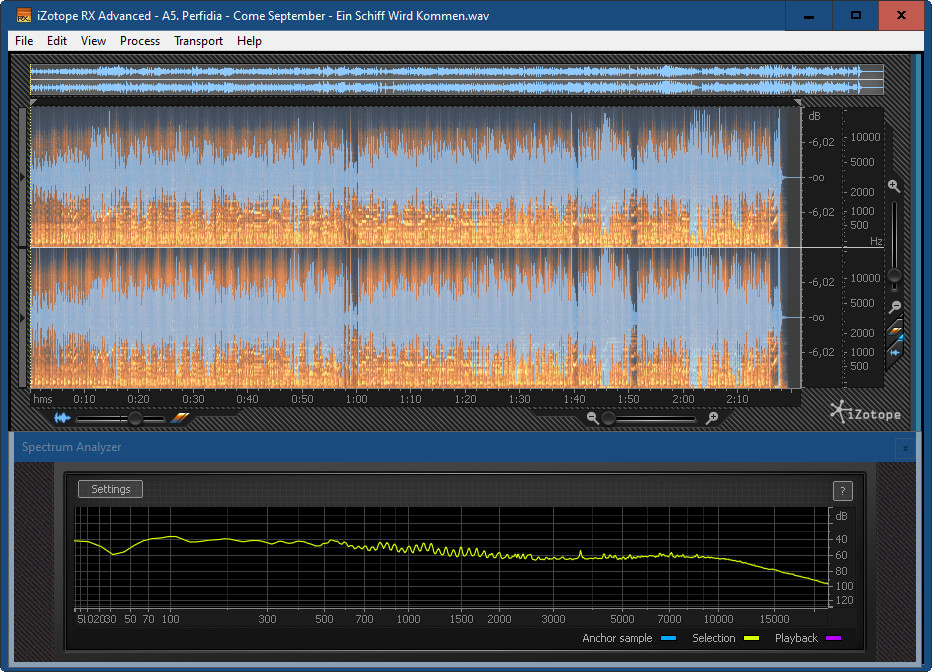Image resolution: width=932 pixels, height=672 pixels.
Task: Click the bottom channel arrow selector
Action: click(x=23, y=318)
